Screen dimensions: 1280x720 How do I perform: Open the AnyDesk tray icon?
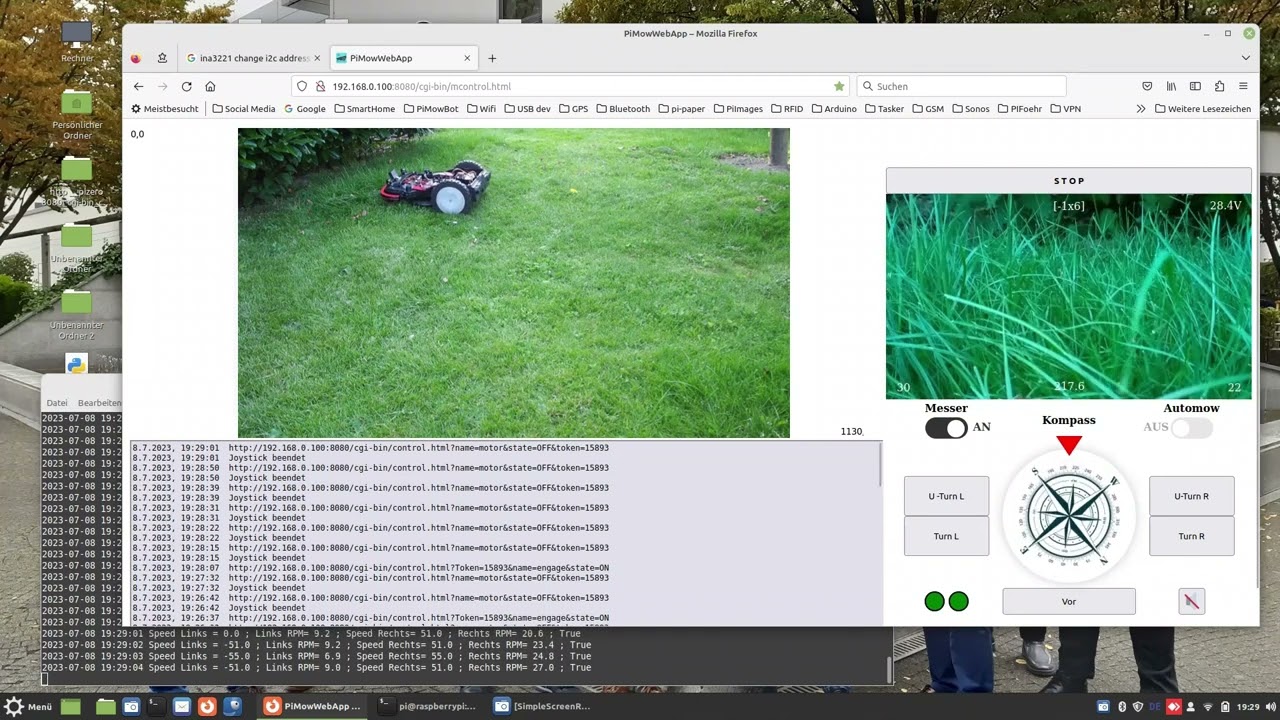pos(1173,706)
